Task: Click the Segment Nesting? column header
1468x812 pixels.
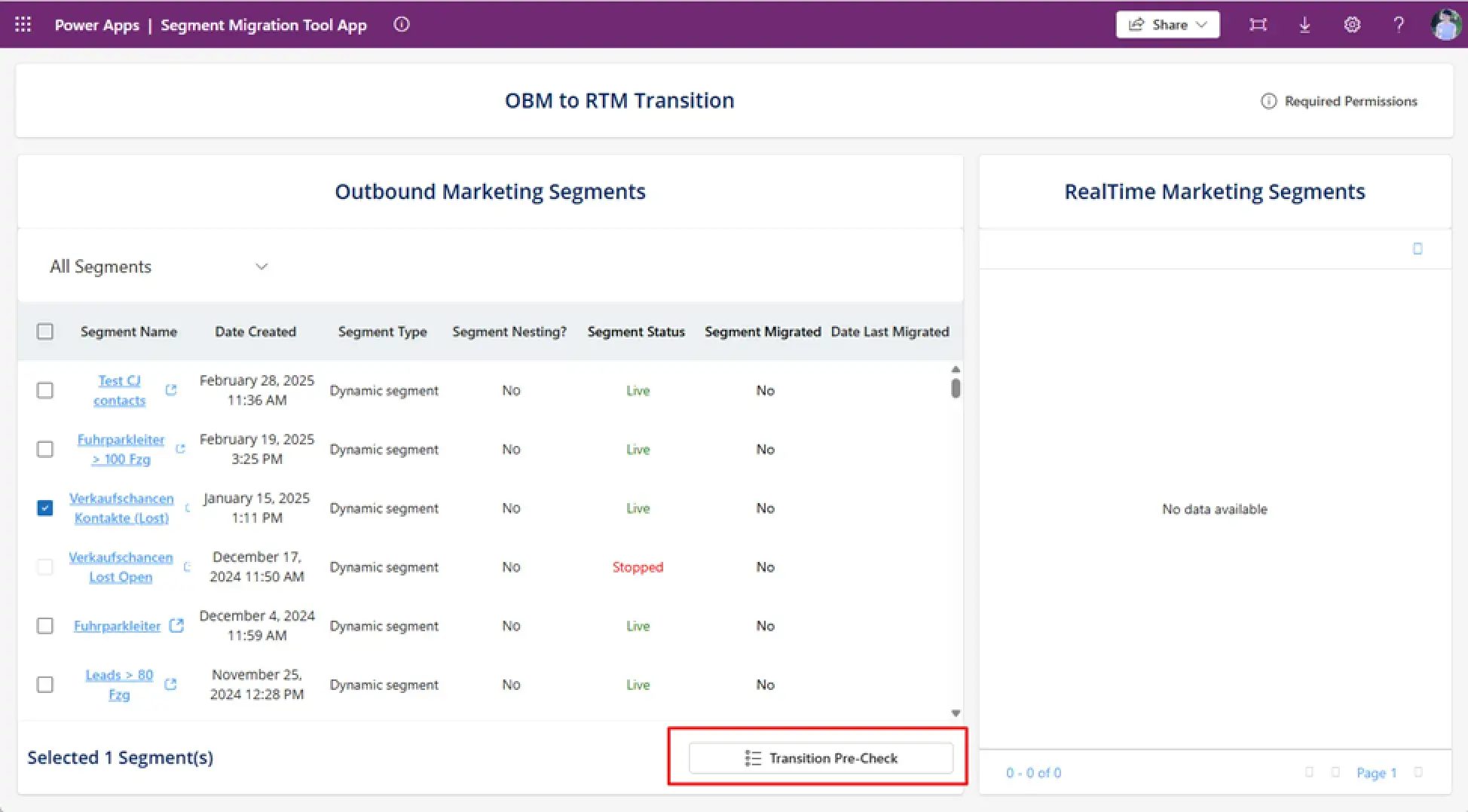Action: [x=509, y=331]
